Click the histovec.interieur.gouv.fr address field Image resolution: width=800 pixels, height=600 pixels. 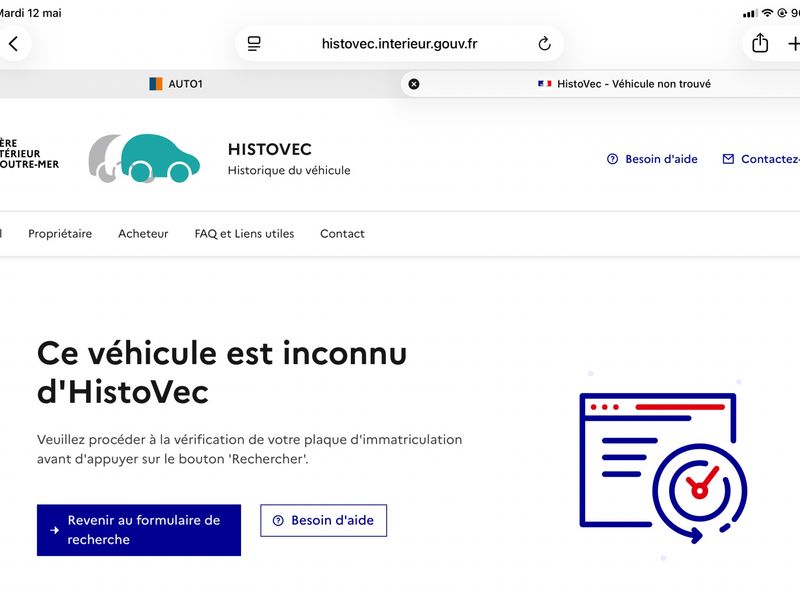pyautogui.click(x=399, y=44)
